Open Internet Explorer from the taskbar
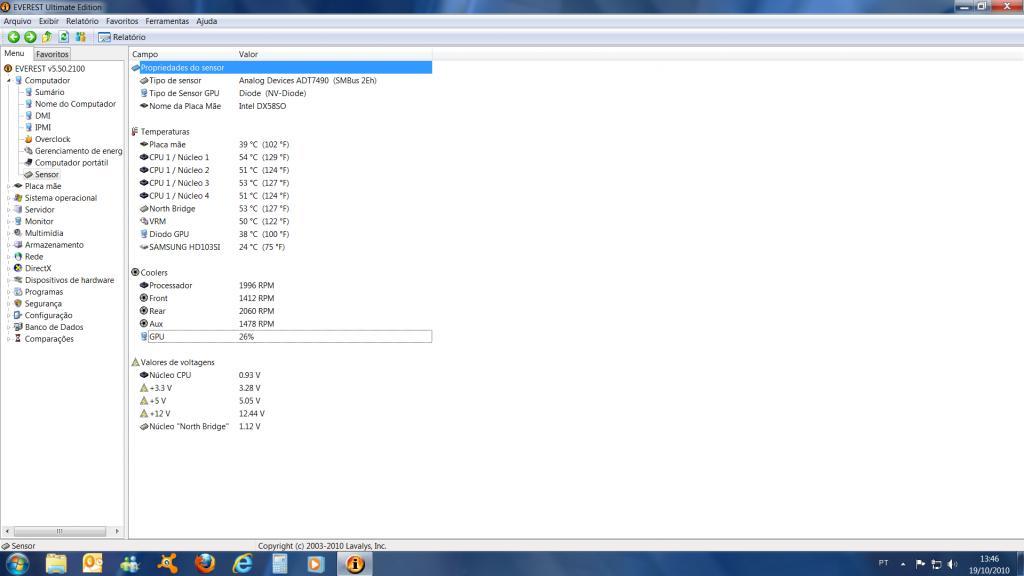Screen dimensions: 1024x576 (243, 564)
